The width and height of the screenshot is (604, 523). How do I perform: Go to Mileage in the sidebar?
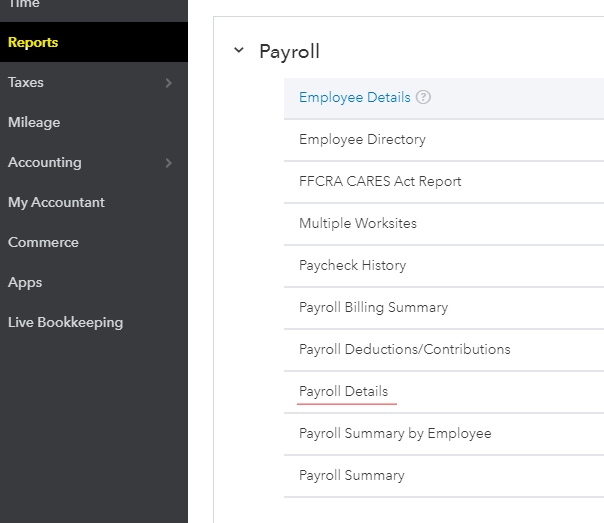coord(34,122)
